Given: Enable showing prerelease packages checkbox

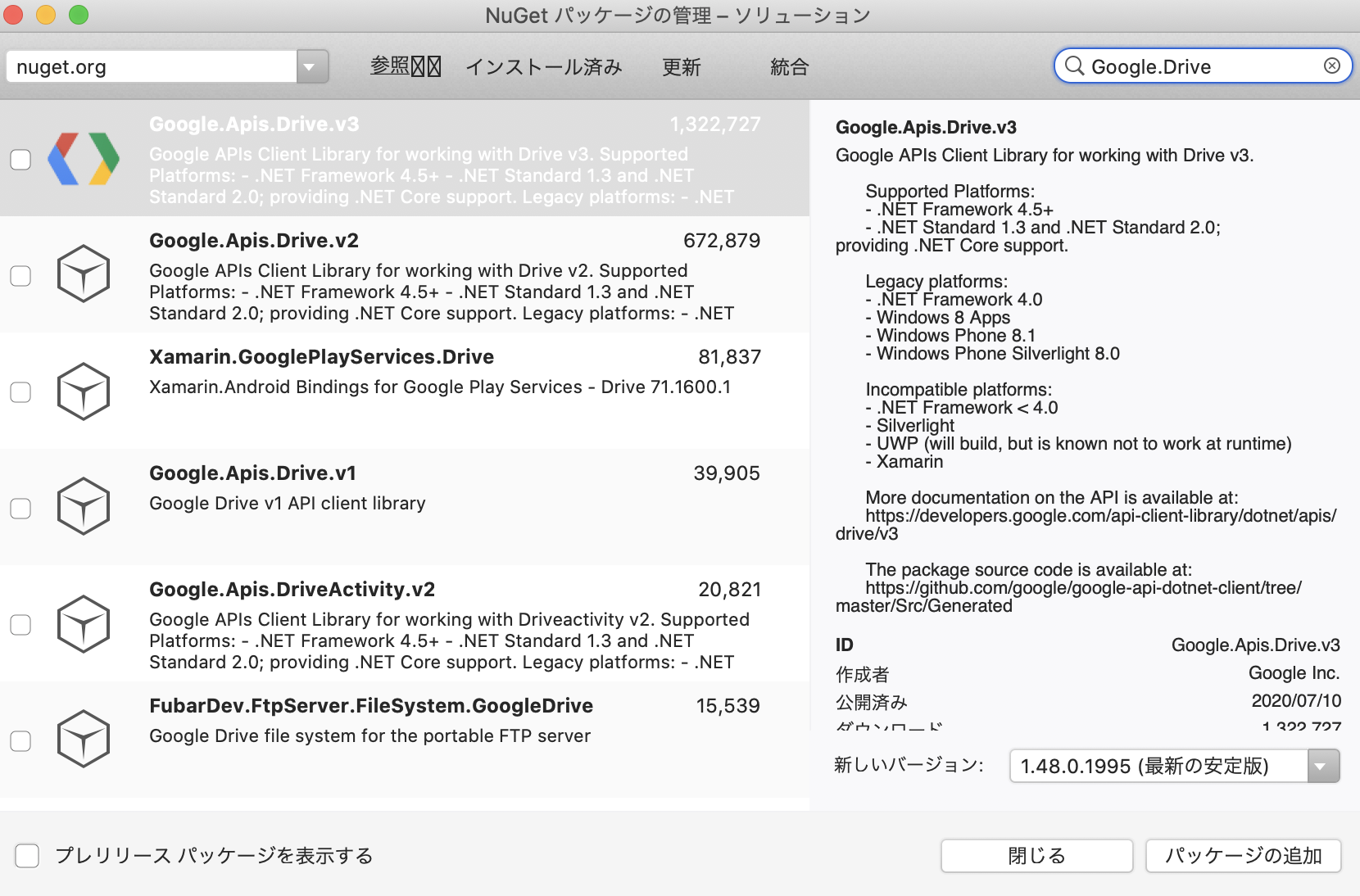Looking at the screenshot, I should [x=27, y=856].
